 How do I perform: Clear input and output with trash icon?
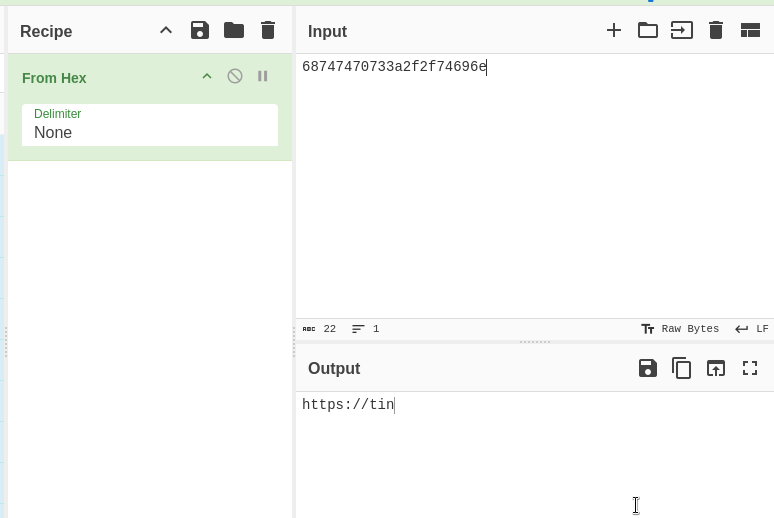pyautogui.click(x=716, y=31)
